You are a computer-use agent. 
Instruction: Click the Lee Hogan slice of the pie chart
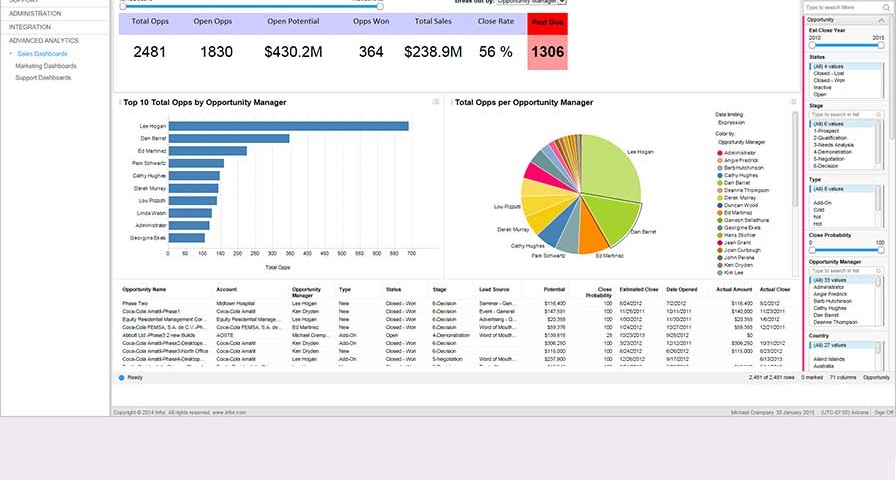coord(609,169)
